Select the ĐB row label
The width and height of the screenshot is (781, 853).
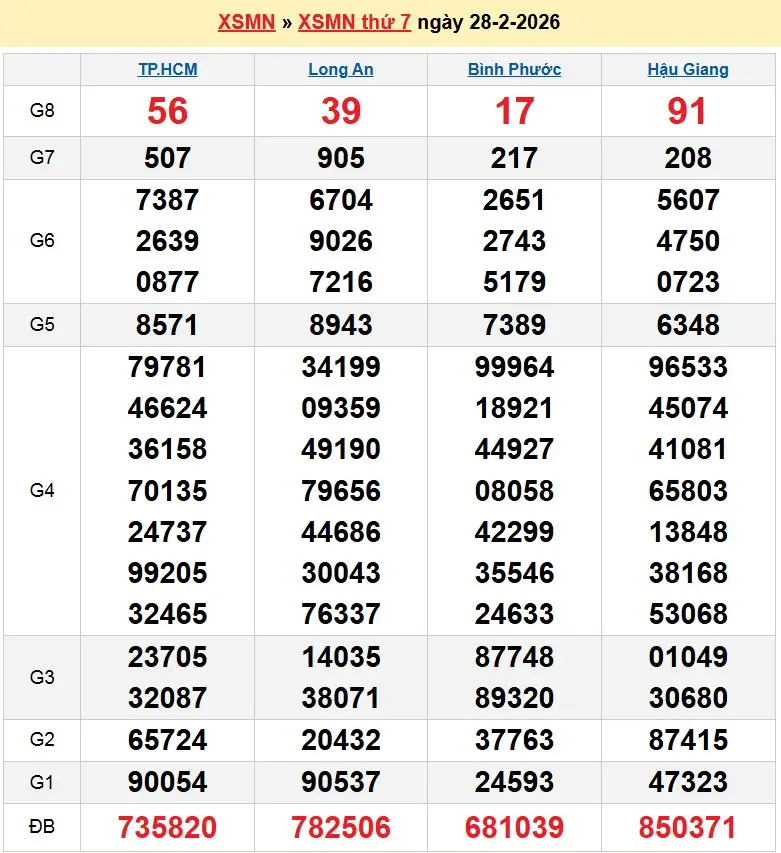pos(42,827)
